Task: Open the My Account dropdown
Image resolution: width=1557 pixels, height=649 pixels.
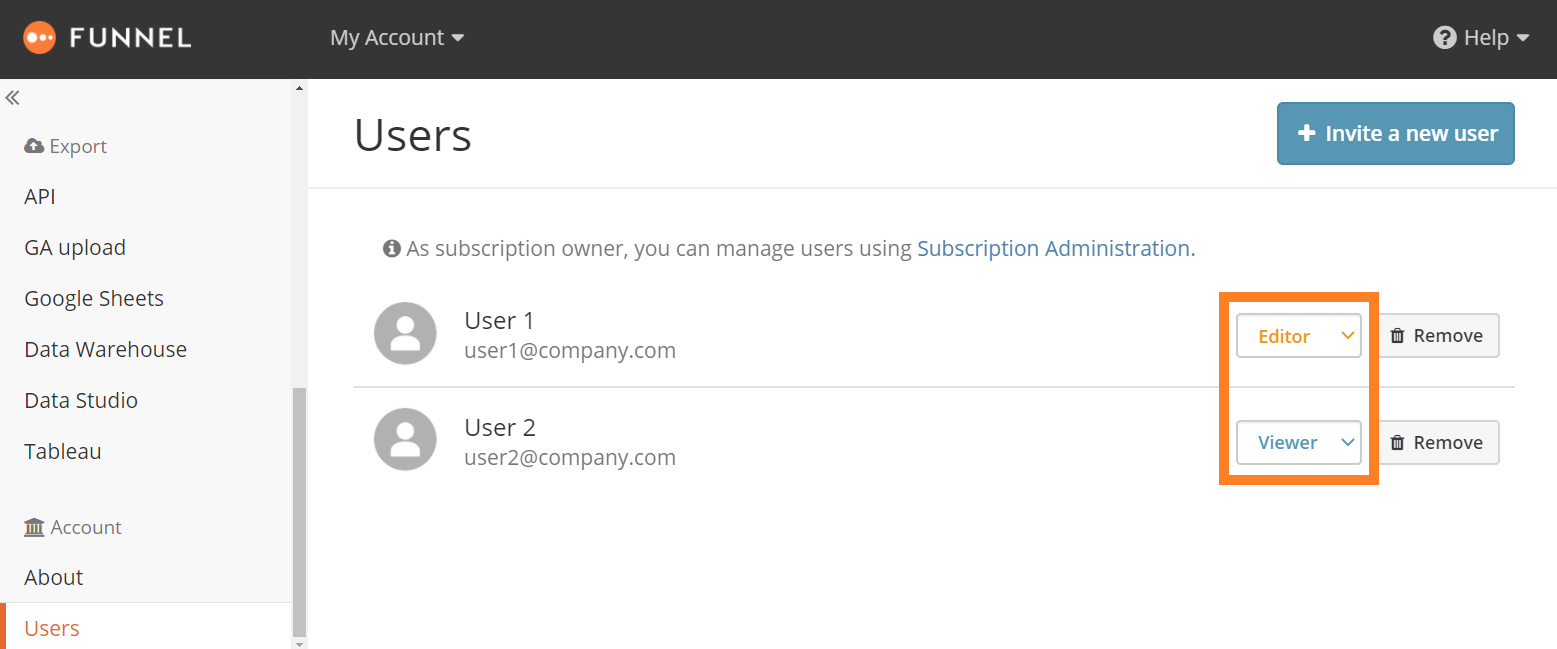Action: coord(397,38)
